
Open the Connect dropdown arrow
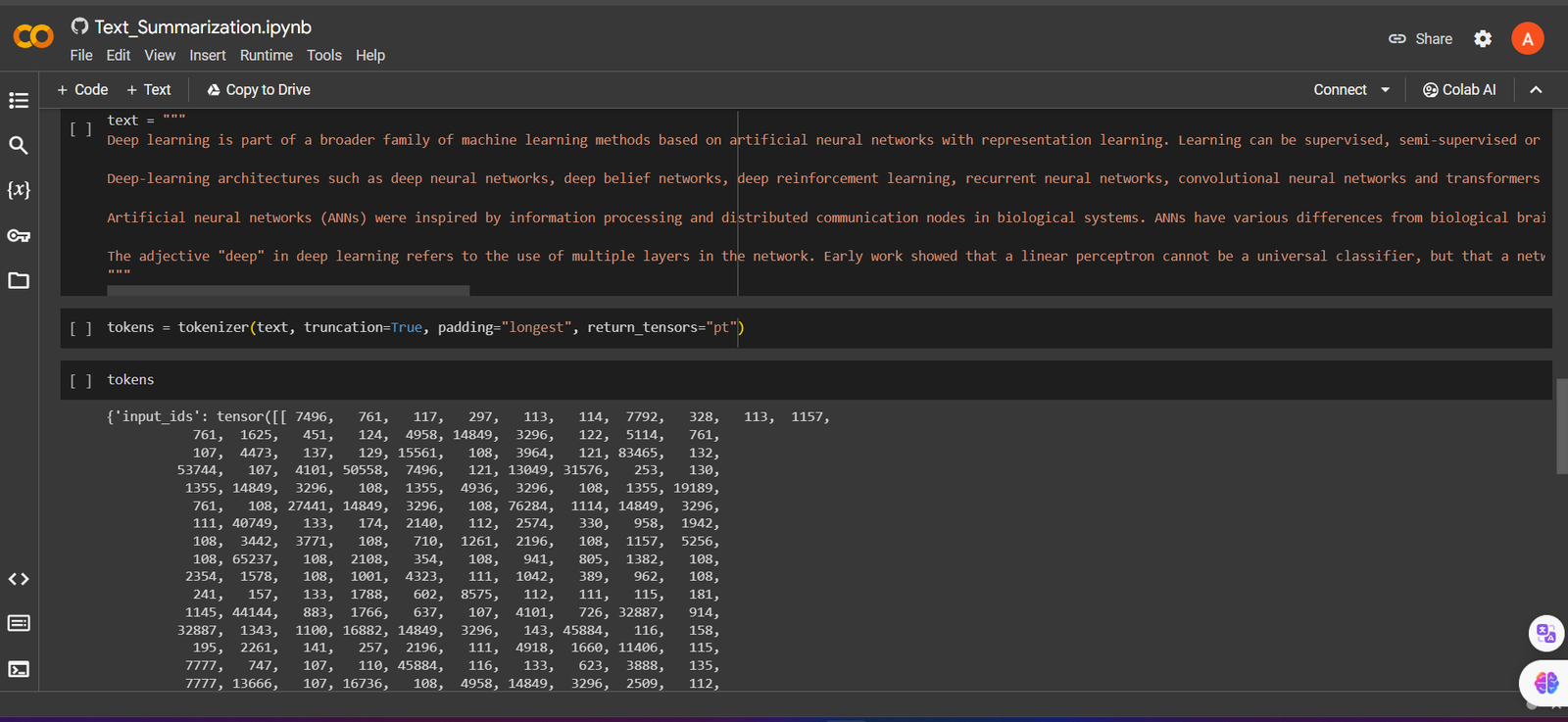point(1386,89)
